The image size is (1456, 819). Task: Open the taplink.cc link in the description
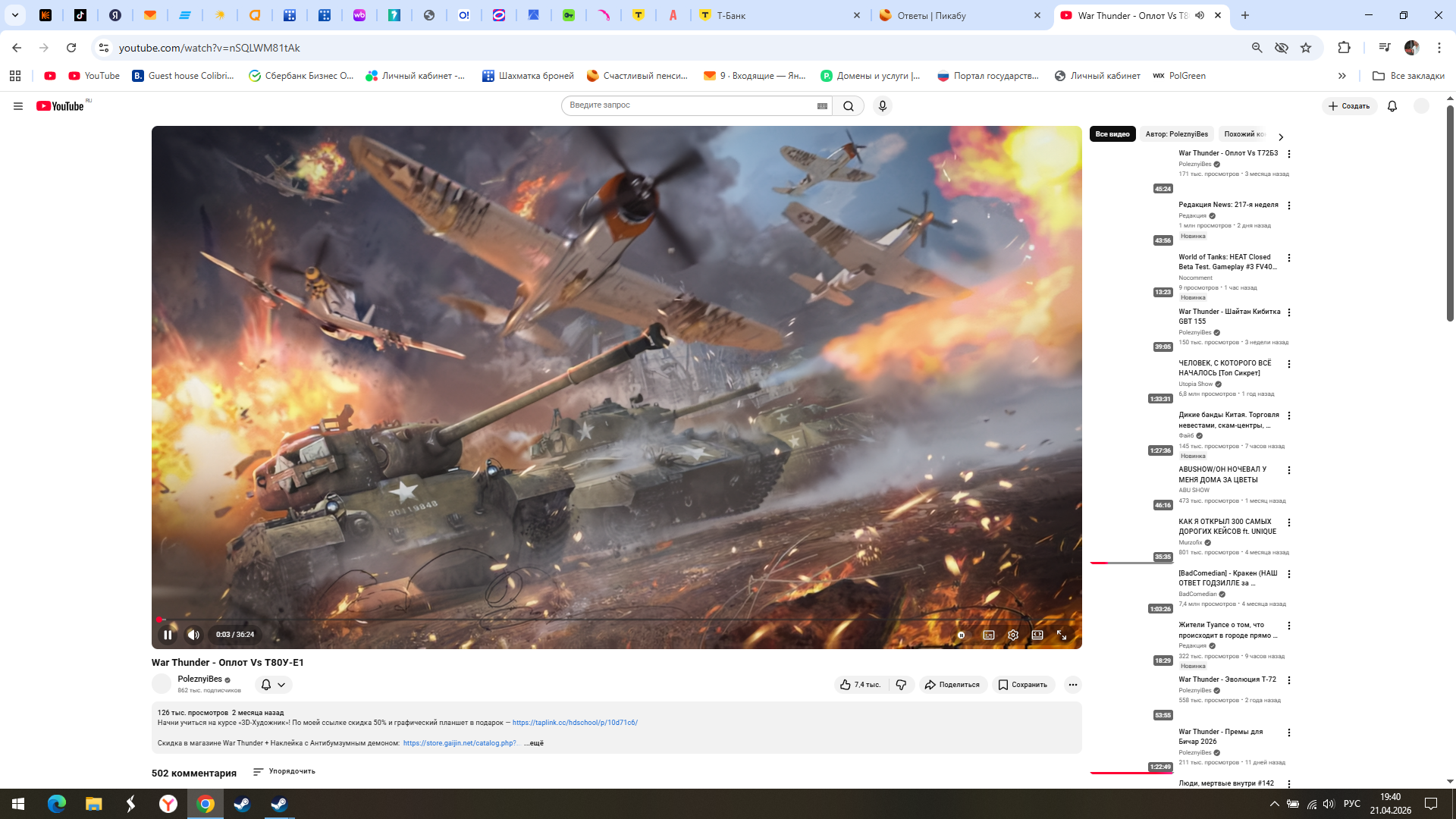575,723
